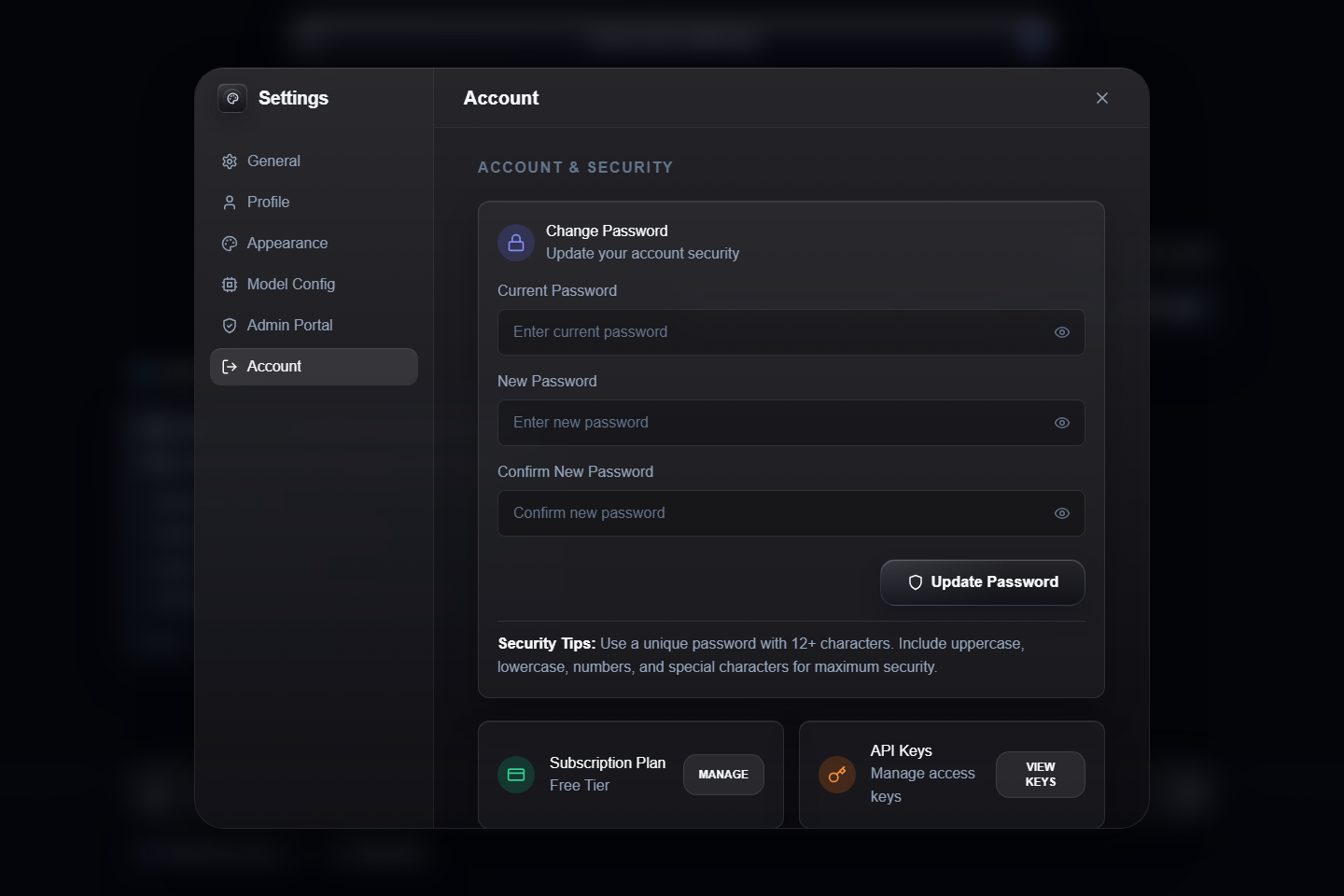Reveal the new password with eye icon
The width and height of the screenshot is (1344, 896).
[1062, 423]
